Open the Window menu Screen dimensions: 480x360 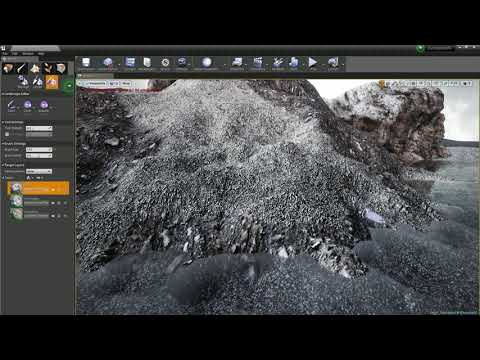[28, 54]
